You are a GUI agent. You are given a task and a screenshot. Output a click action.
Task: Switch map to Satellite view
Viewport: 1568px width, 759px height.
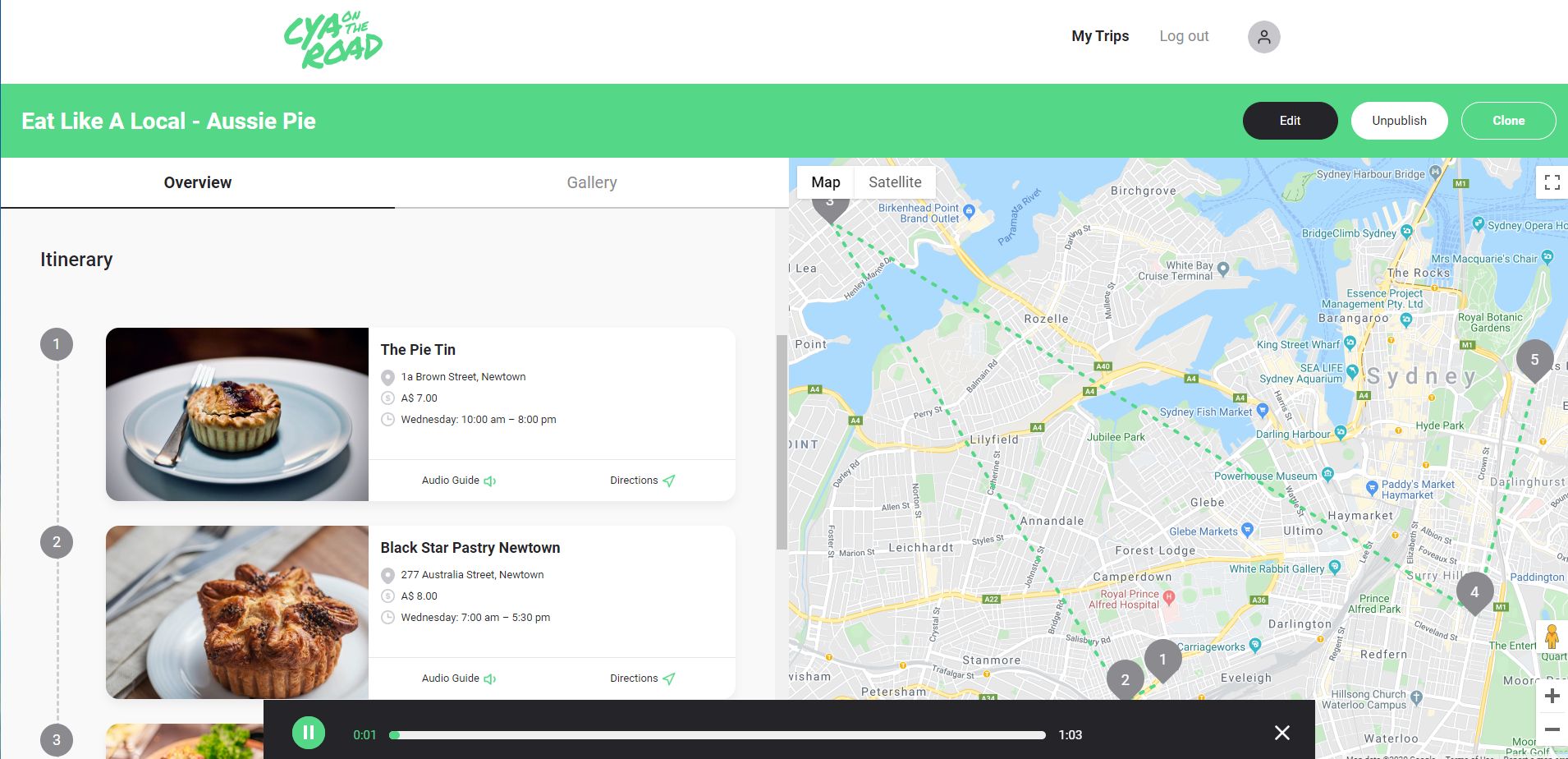[x=895, y=182]
